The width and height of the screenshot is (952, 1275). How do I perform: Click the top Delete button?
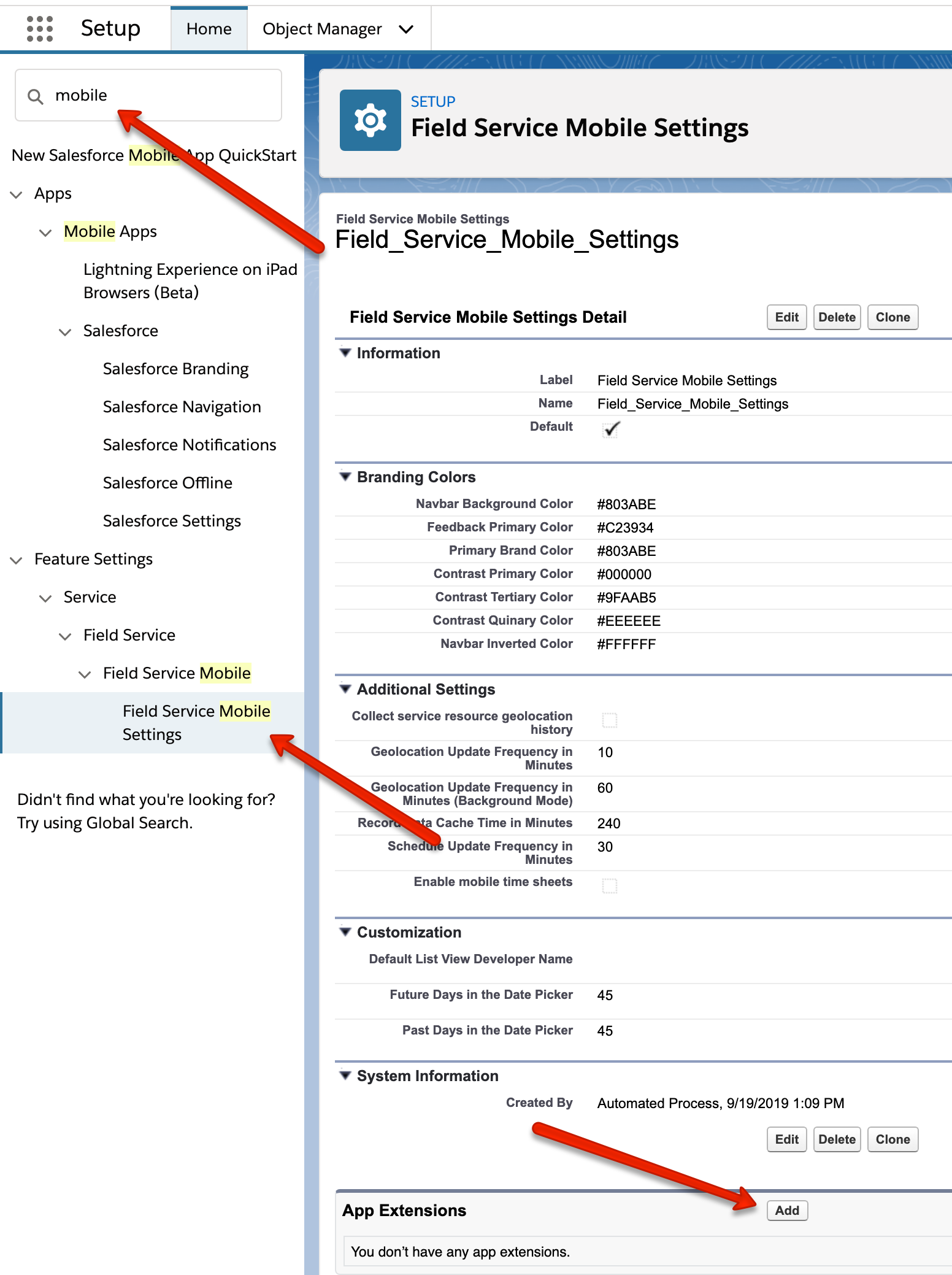pyautogui.click(x=837, y=317)
